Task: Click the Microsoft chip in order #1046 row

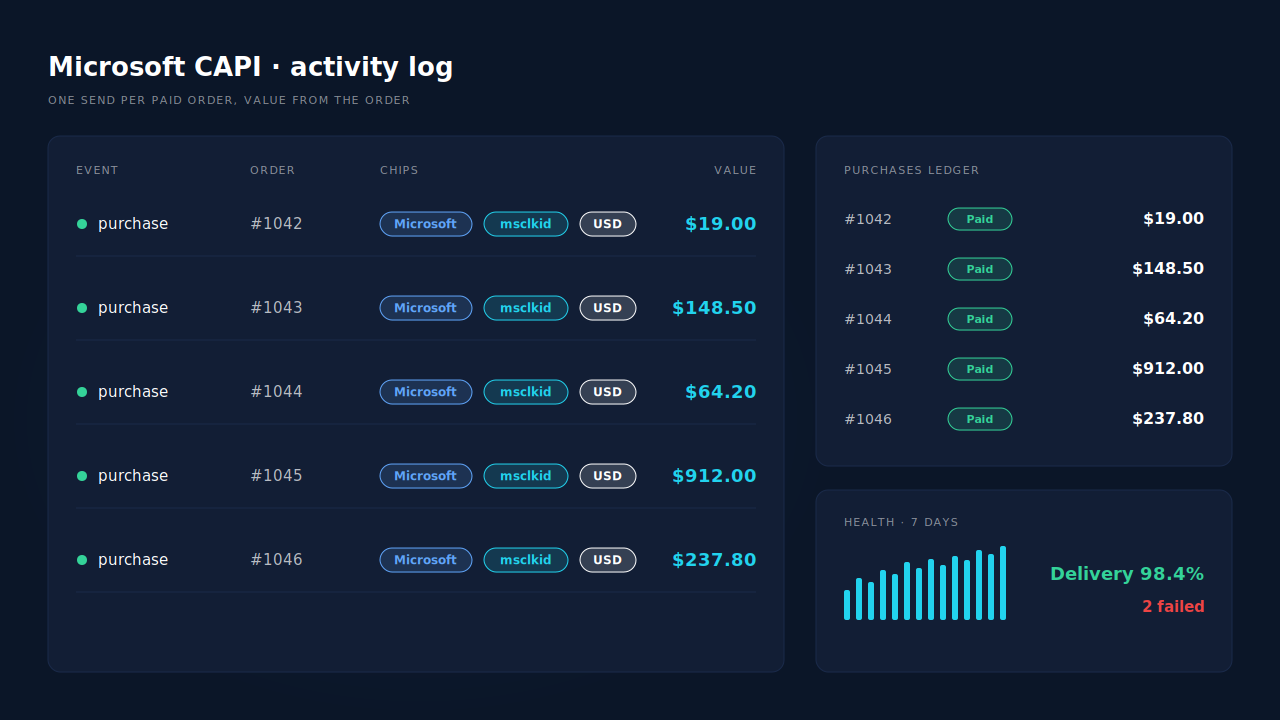Action: coord(426,560)
